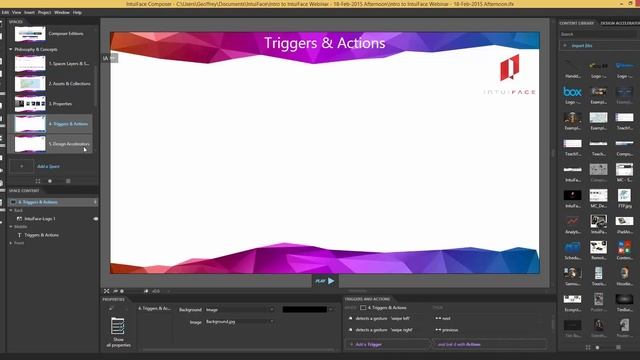
Task: Click the Triggers & Actions title on canvas
Action: click(x=324, y=43)
